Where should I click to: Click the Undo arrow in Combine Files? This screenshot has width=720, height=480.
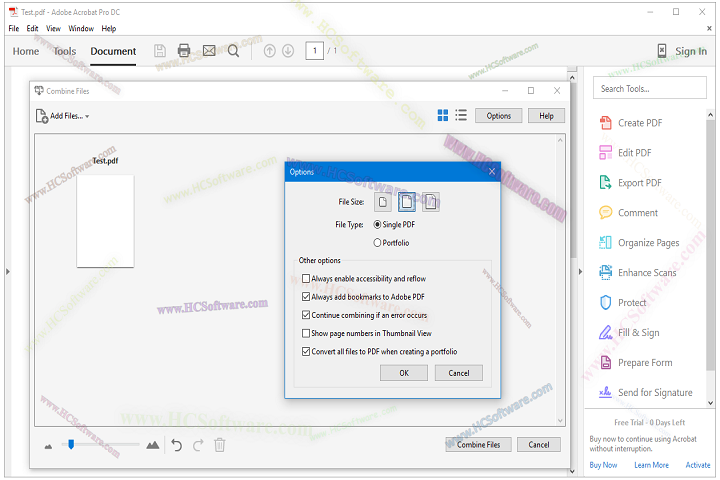point(177,445)
